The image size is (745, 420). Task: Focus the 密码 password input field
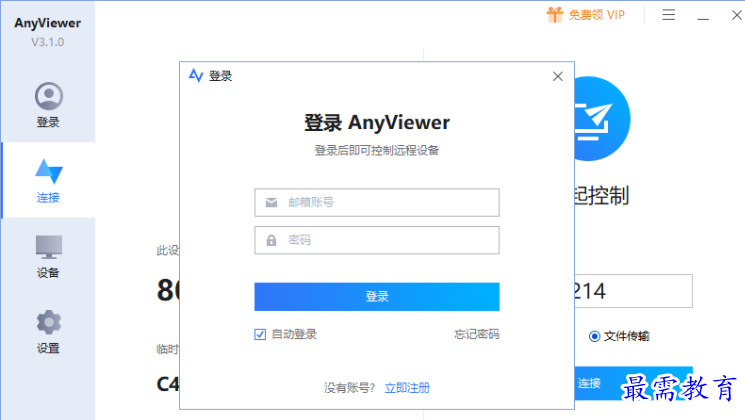pos(377,240)
